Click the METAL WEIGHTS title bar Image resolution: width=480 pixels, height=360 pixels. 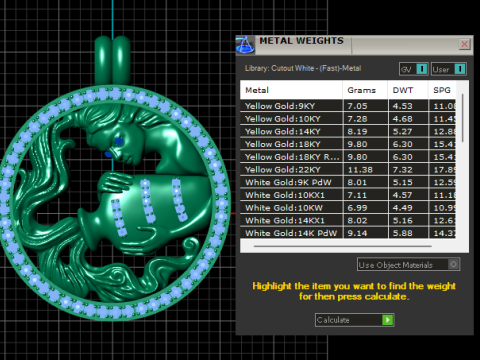pyautogui.click(x=354, y=45)
